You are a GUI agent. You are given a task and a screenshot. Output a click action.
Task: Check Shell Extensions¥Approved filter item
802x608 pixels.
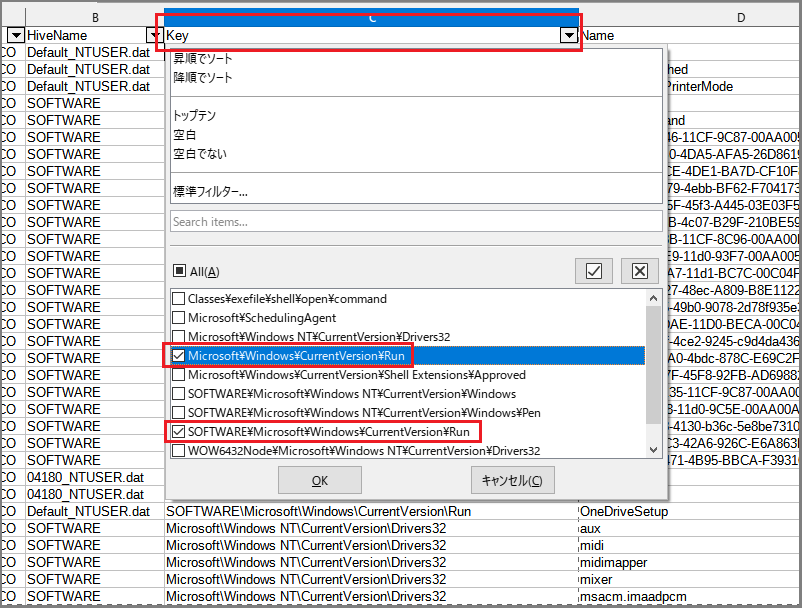click(x=179, y=375)
